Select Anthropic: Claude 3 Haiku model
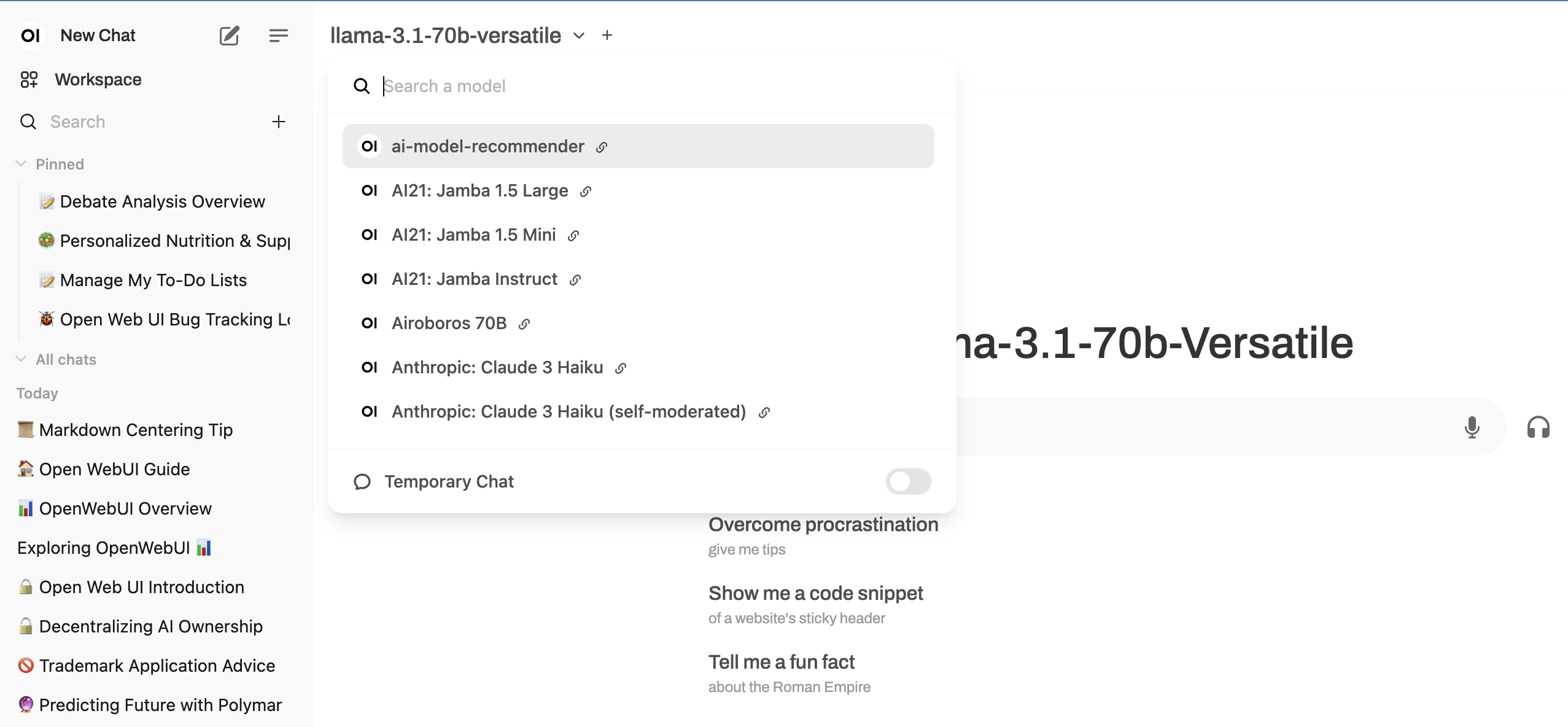The height and width of the screenshot is (727, 1568). click(x=638, y=367)
